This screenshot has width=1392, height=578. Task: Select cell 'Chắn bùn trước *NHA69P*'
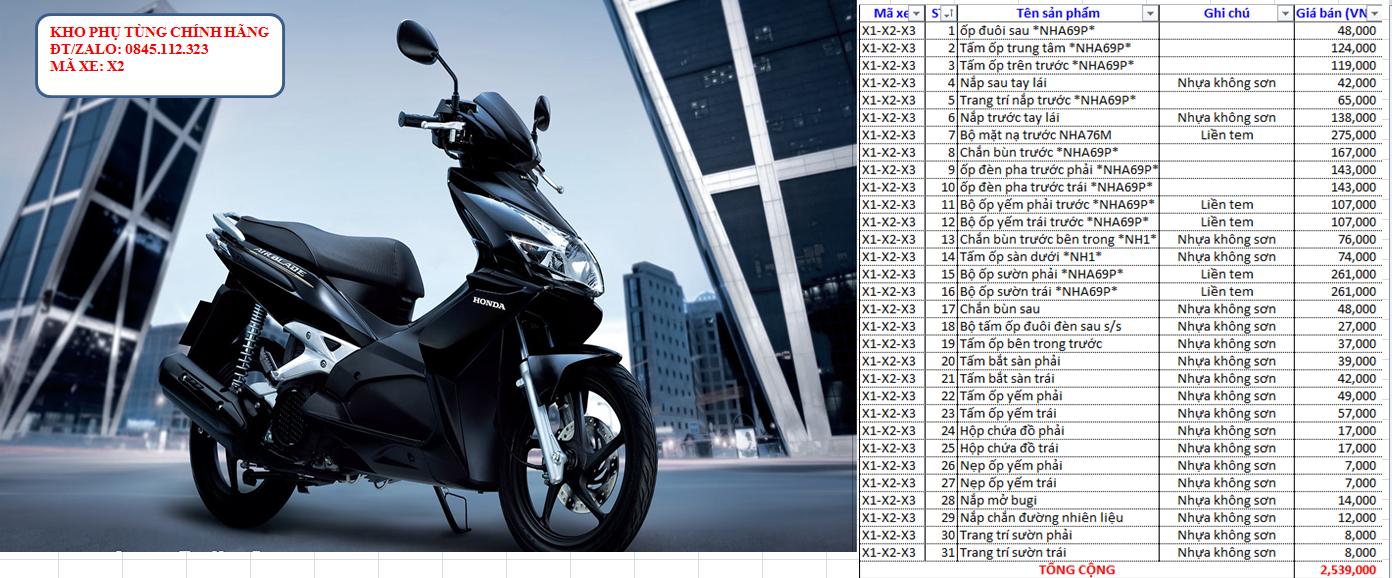click(1058, 152)
